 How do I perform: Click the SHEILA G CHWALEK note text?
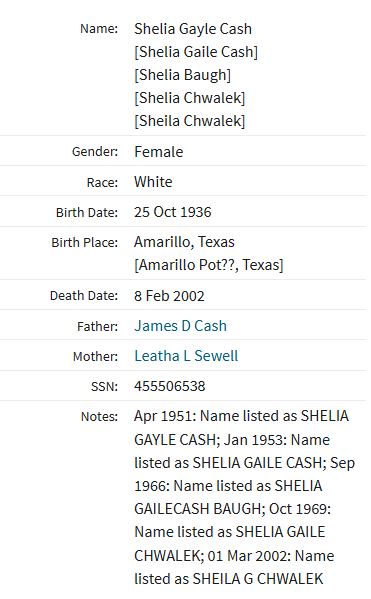pos(258,579)
